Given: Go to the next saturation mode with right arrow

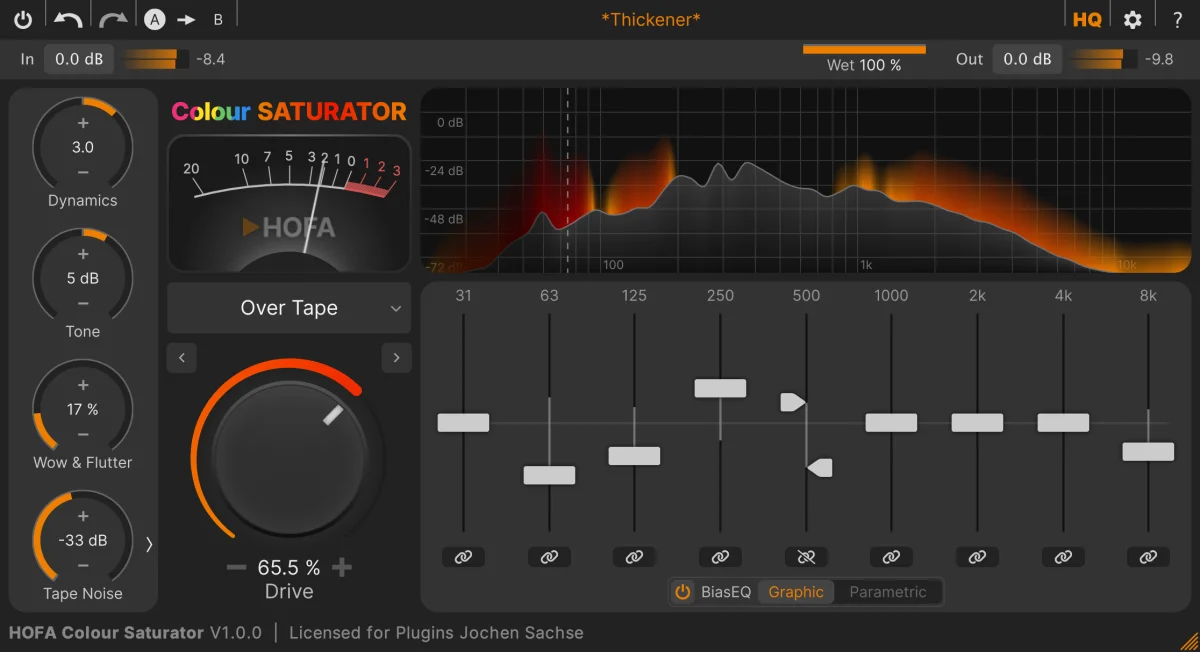Looking at the screenshot, I should (x=396, y=357).
